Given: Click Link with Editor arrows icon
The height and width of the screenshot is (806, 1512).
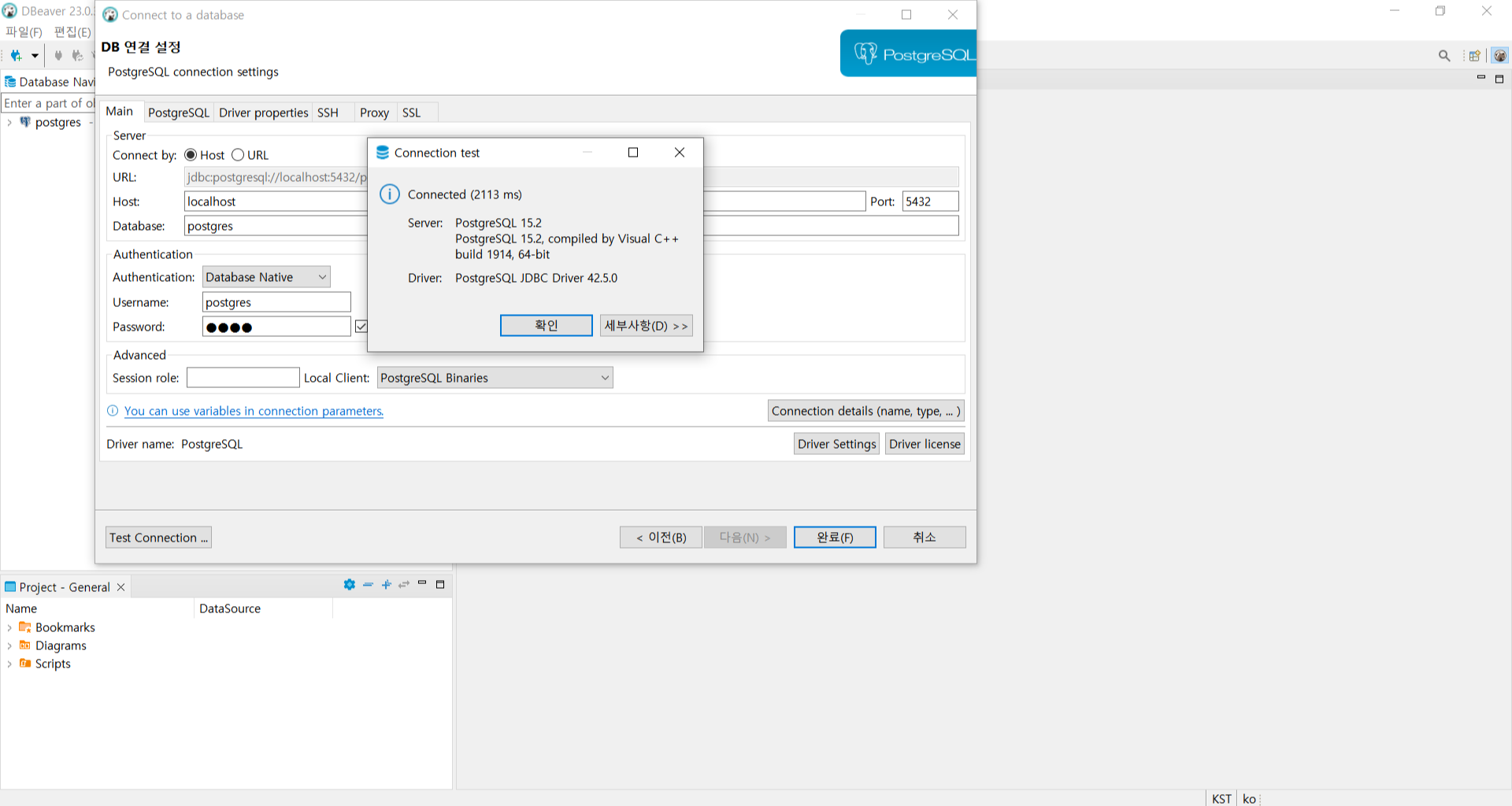Looking at the screenshot, I should click(404, 585).
